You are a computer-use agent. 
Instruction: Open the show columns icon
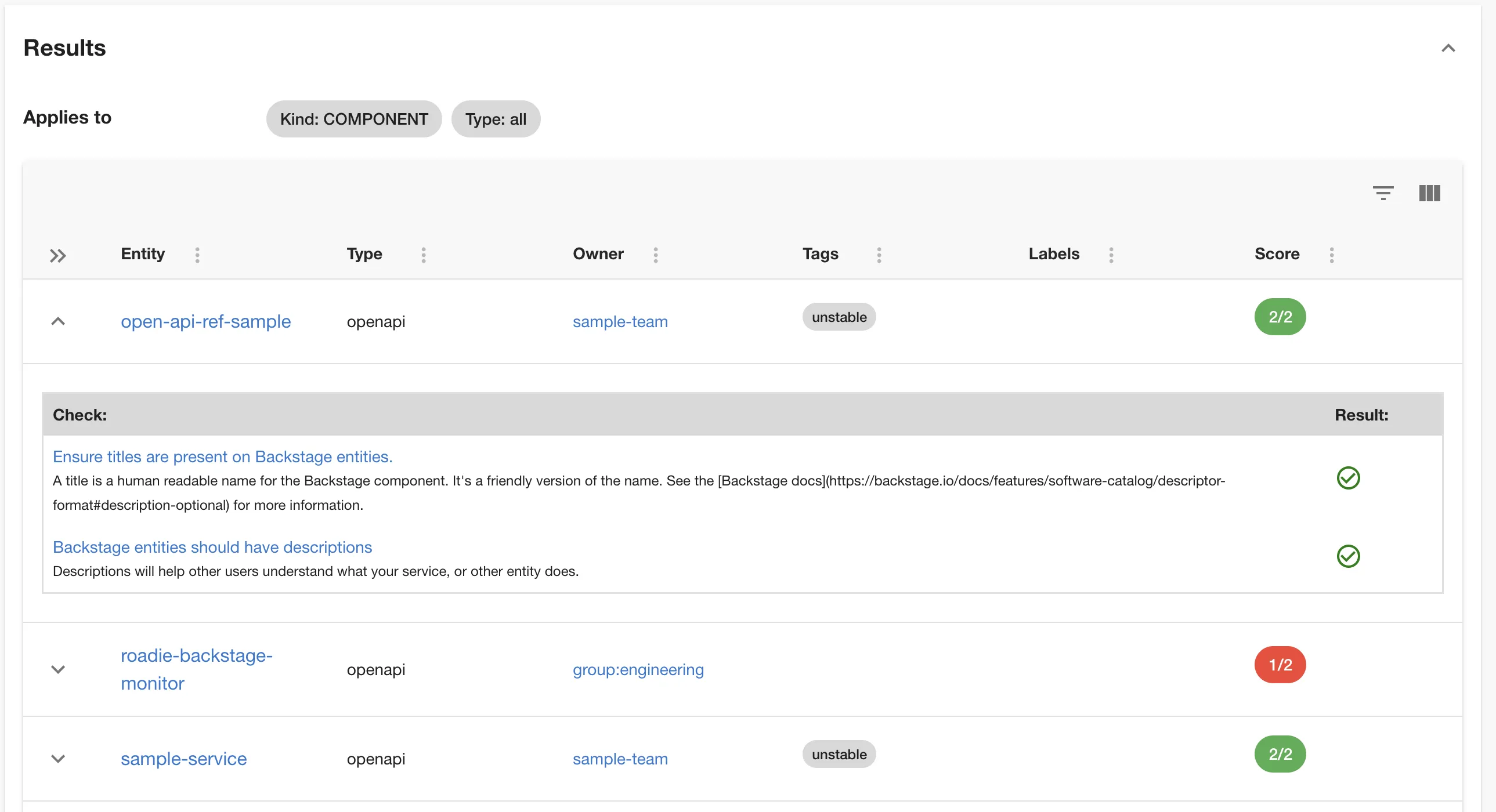point(1429,193)
